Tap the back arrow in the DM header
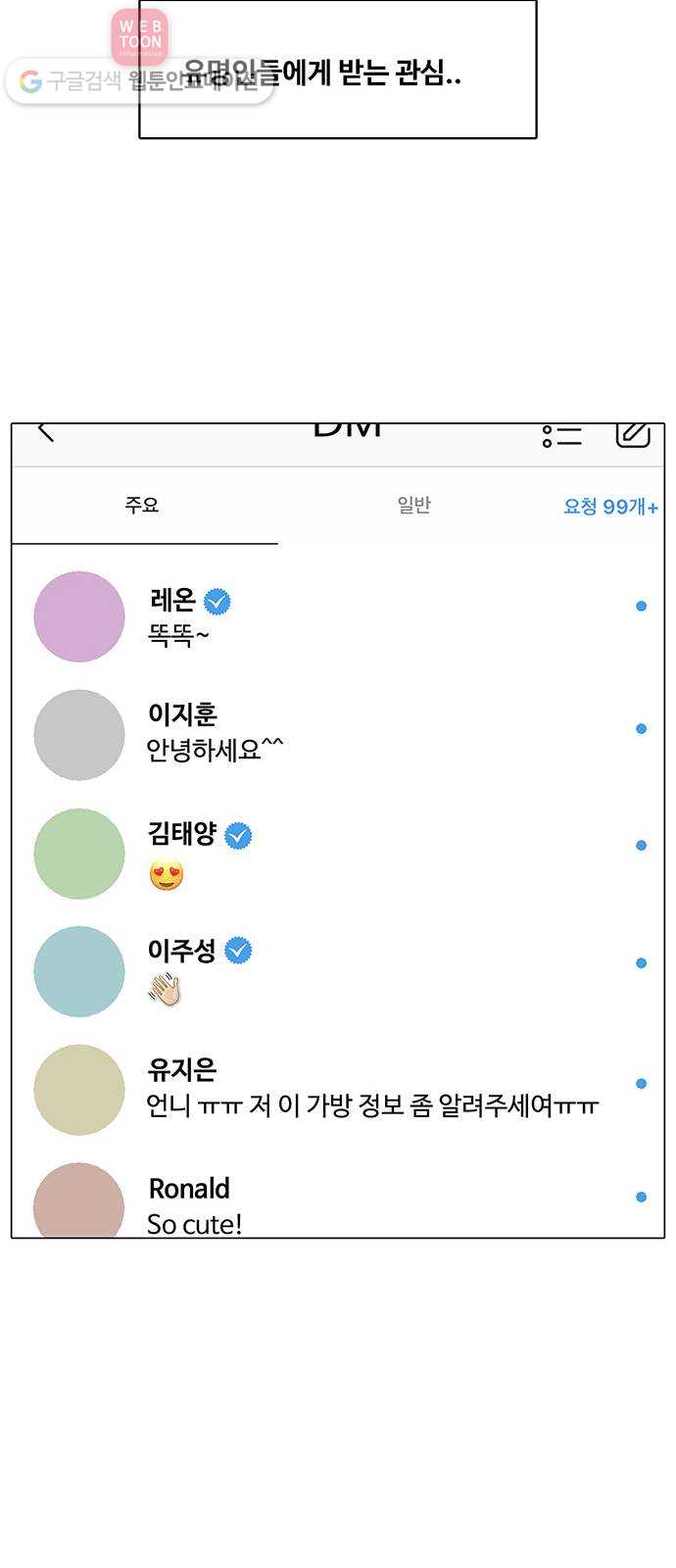The height and width of the screenshot is (1568, 676). [x=46, y=432]
